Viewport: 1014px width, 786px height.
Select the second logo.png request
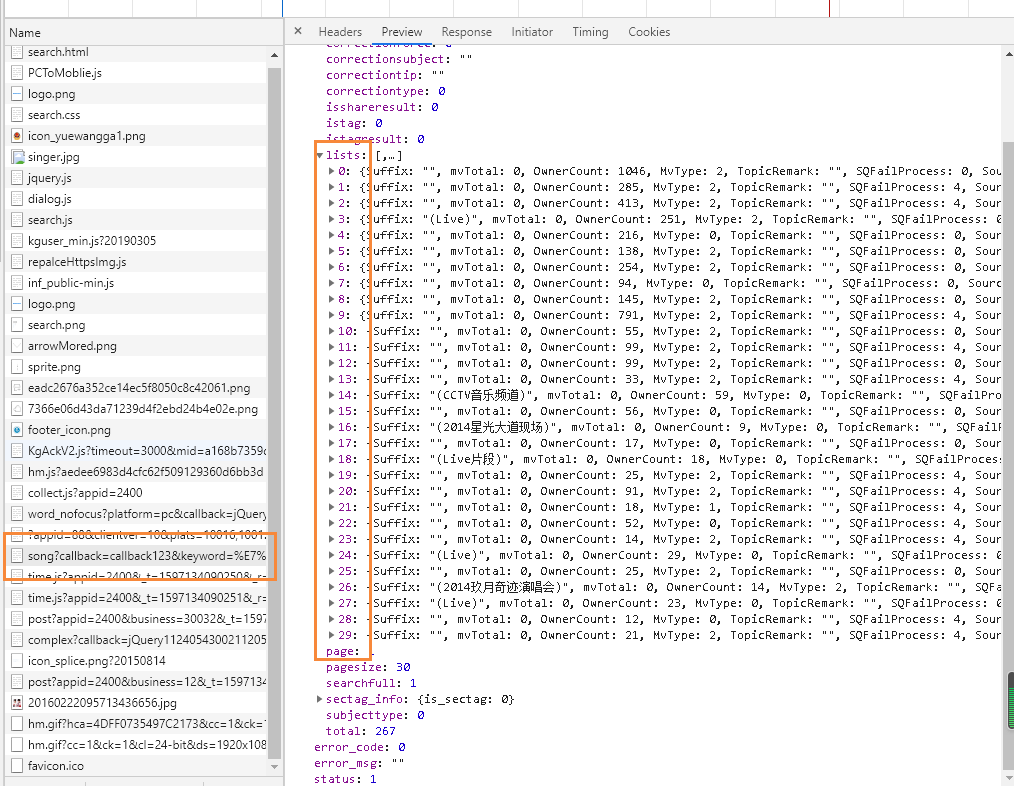point(136,304)
